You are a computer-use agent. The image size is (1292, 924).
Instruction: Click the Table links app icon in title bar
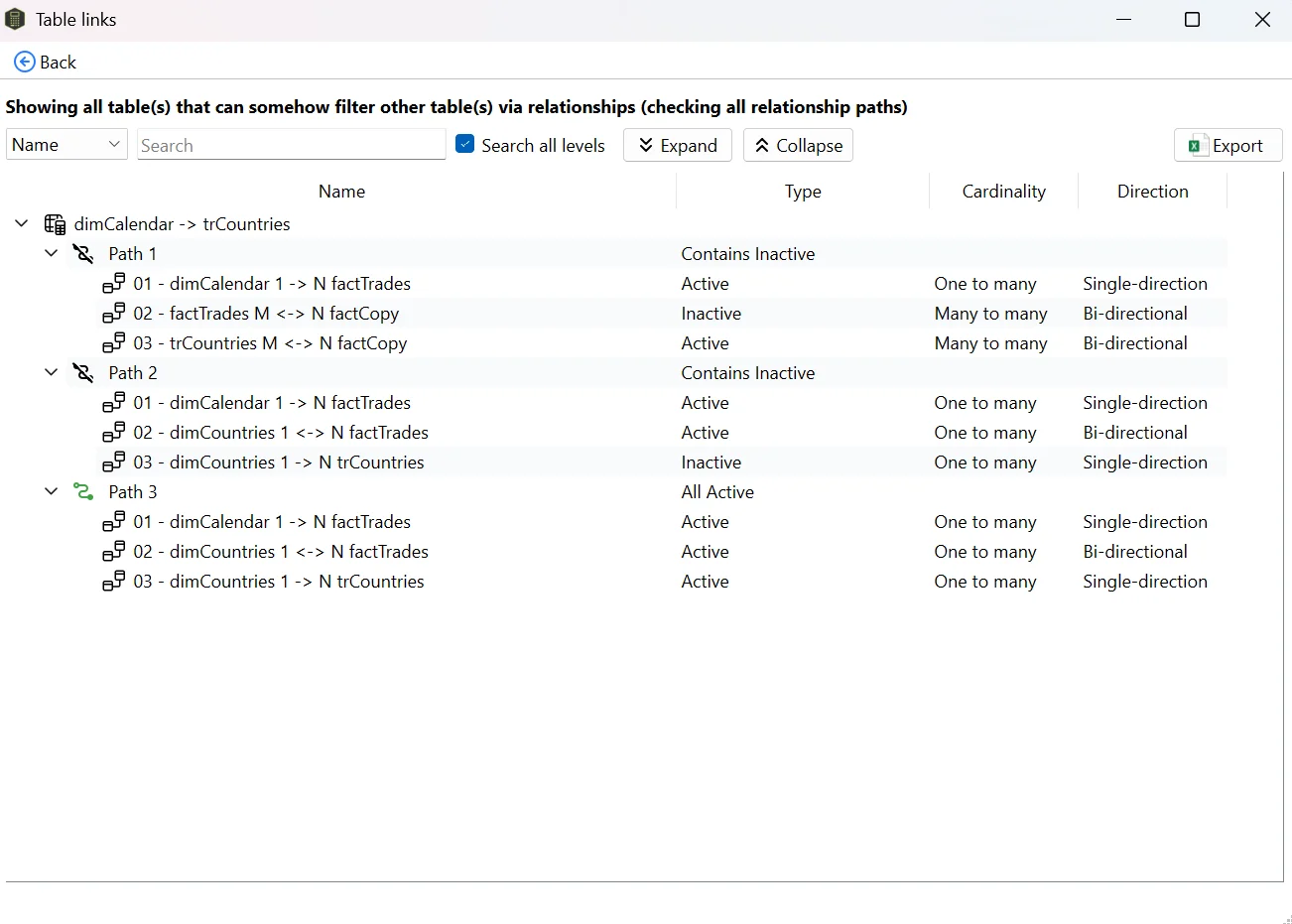click(15, 19)
